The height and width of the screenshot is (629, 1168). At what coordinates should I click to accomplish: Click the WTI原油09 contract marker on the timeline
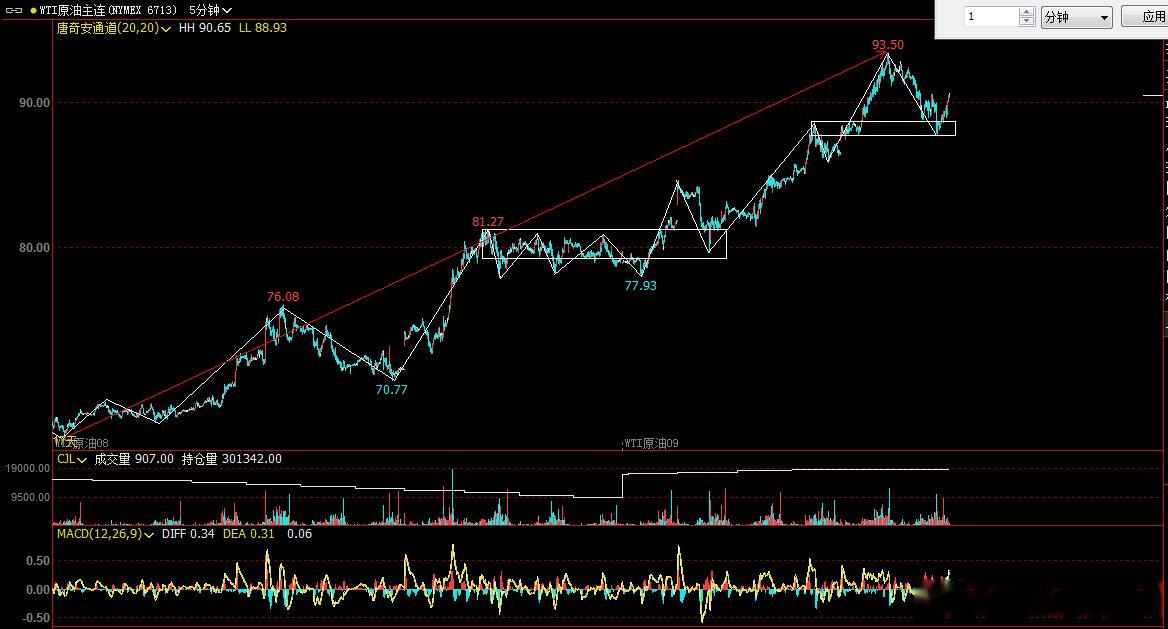651,443
